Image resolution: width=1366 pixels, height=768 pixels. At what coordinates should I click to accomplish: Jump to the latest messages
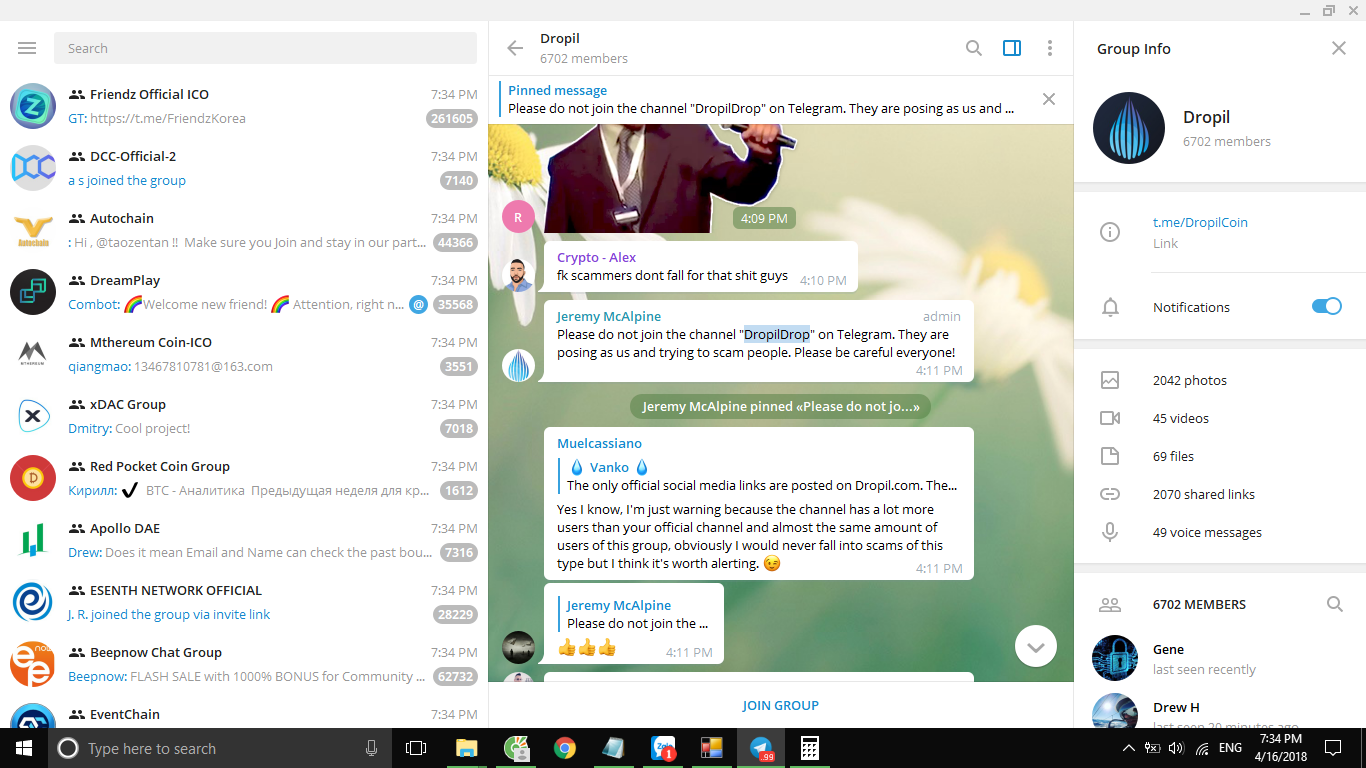coord(1035,647)
